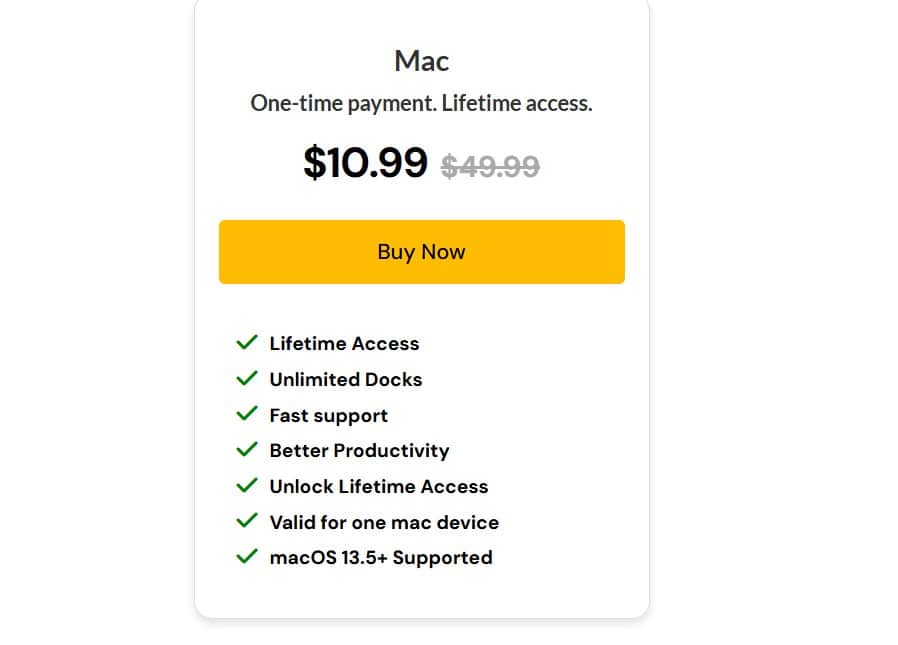Click the Valid for one mac device entry

(384, 522)
